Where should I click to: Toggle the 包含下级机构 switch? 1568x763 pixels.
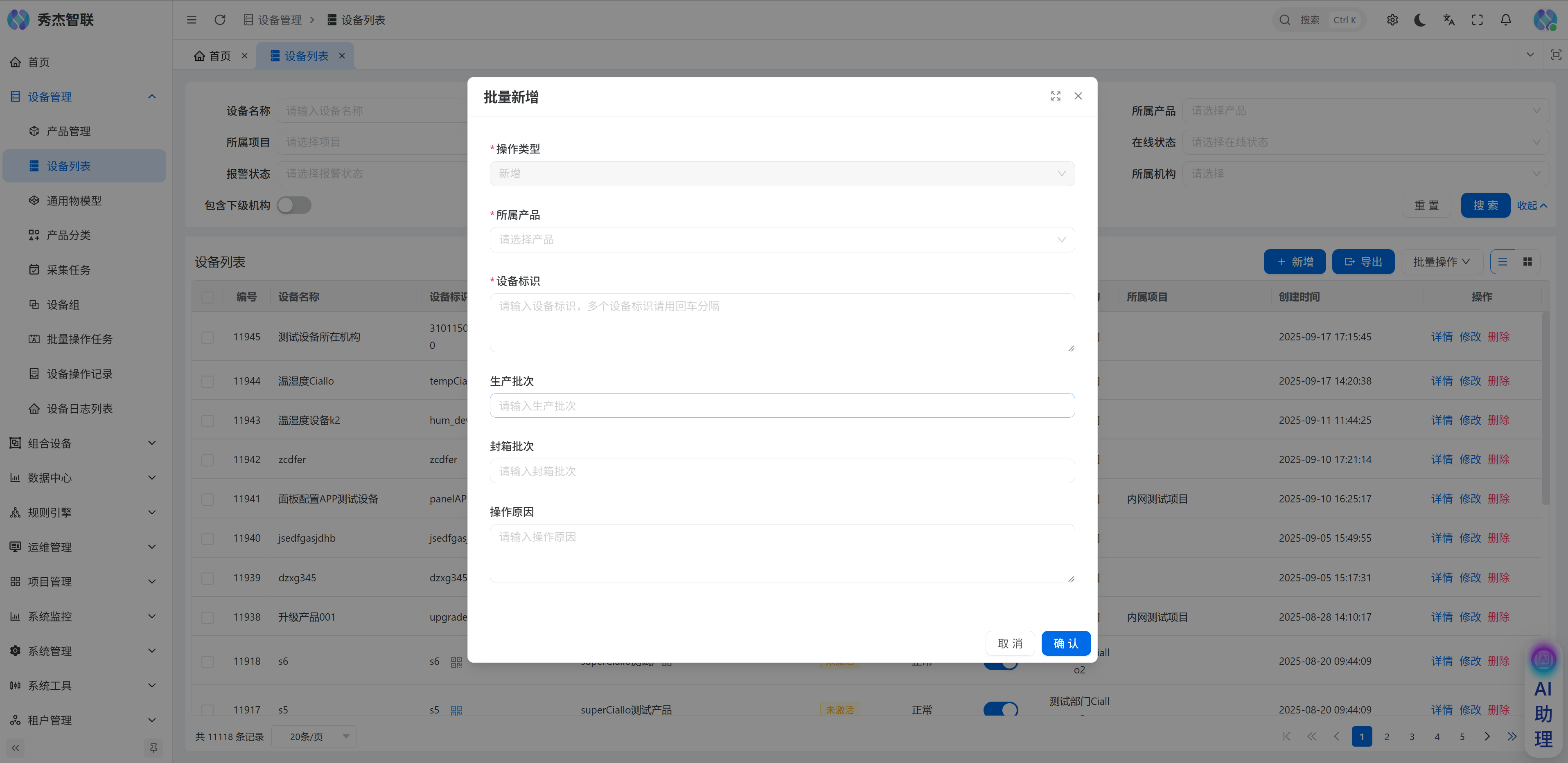[294, 206]
